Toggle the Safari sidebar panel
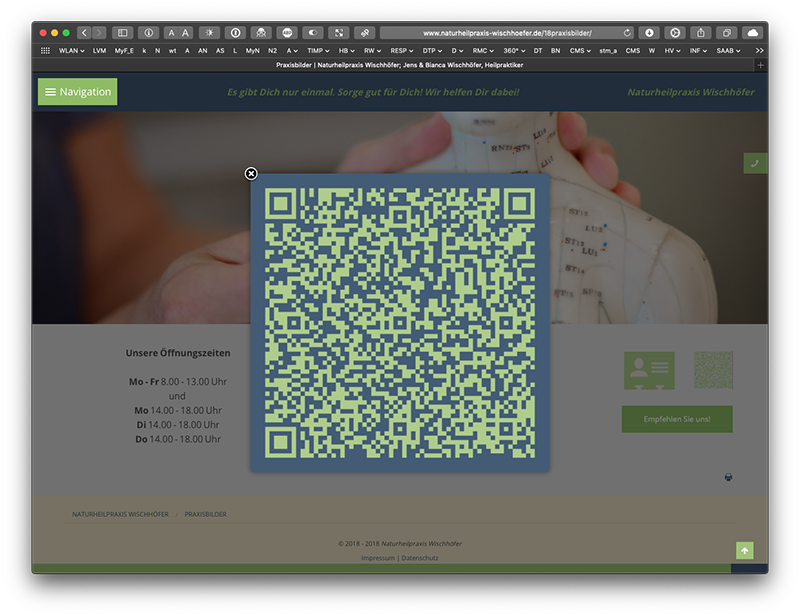This screenshot has width=800, height=616. (122, 33)
